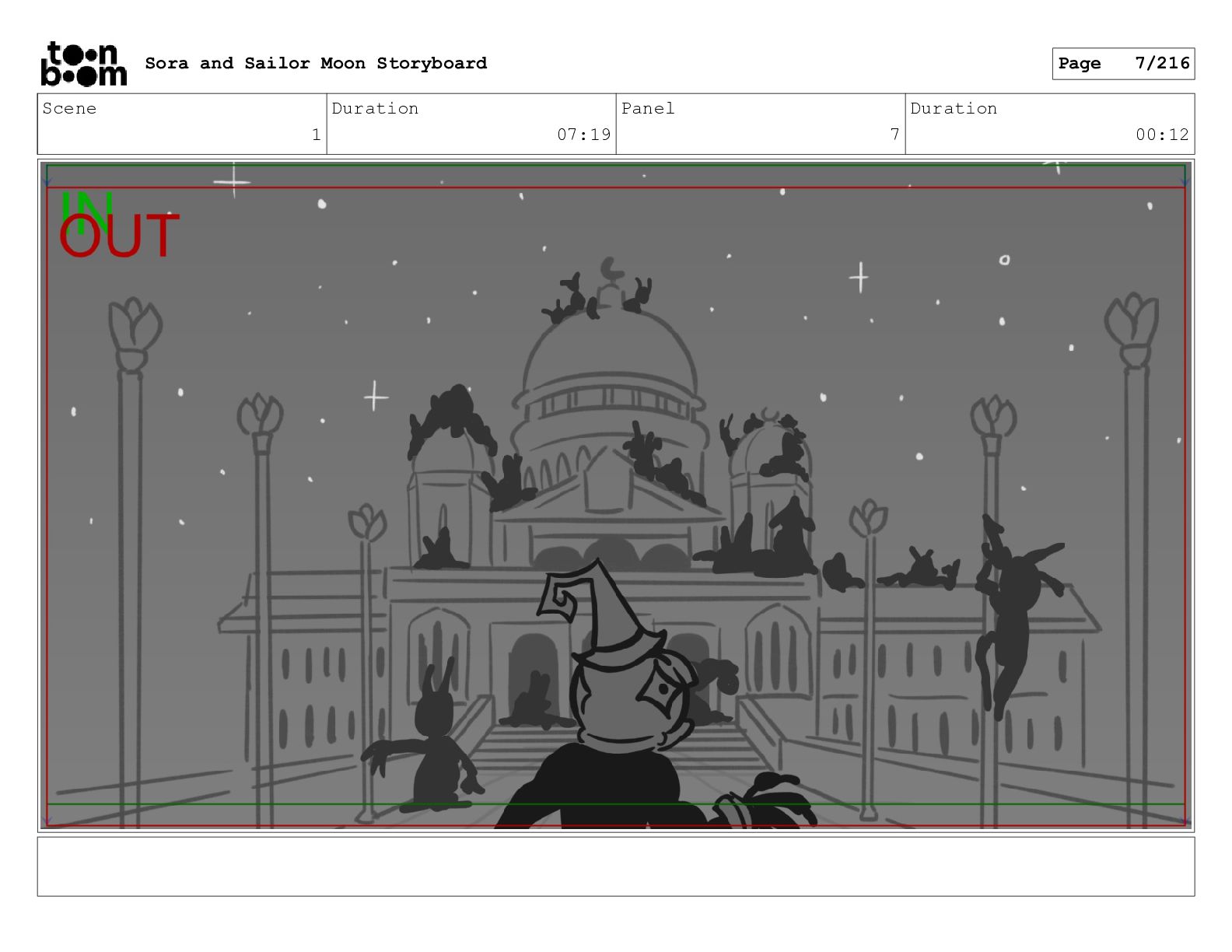Click the Toon Boom logo
1232x952 pixels.
pyautogui.click(x=83, y=64)
